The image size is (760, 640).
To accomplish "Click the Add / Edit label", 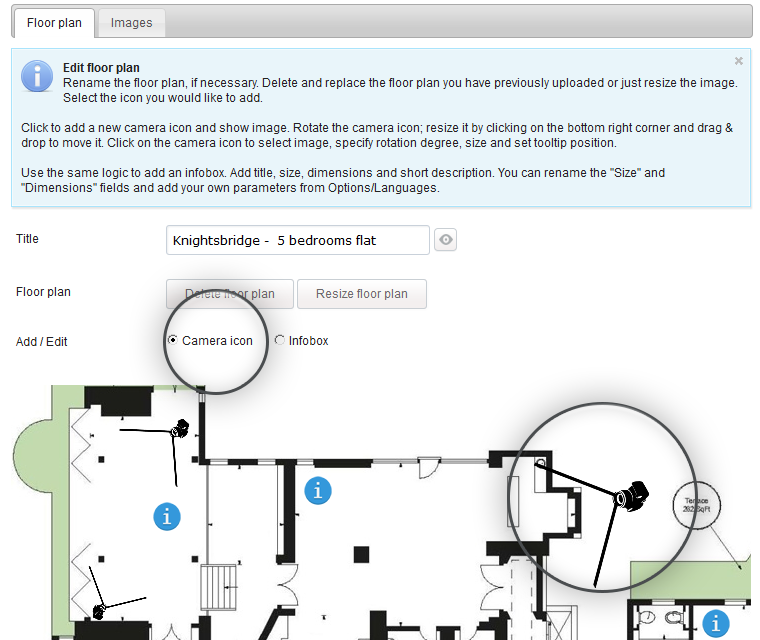I will (x=42, y=342).
